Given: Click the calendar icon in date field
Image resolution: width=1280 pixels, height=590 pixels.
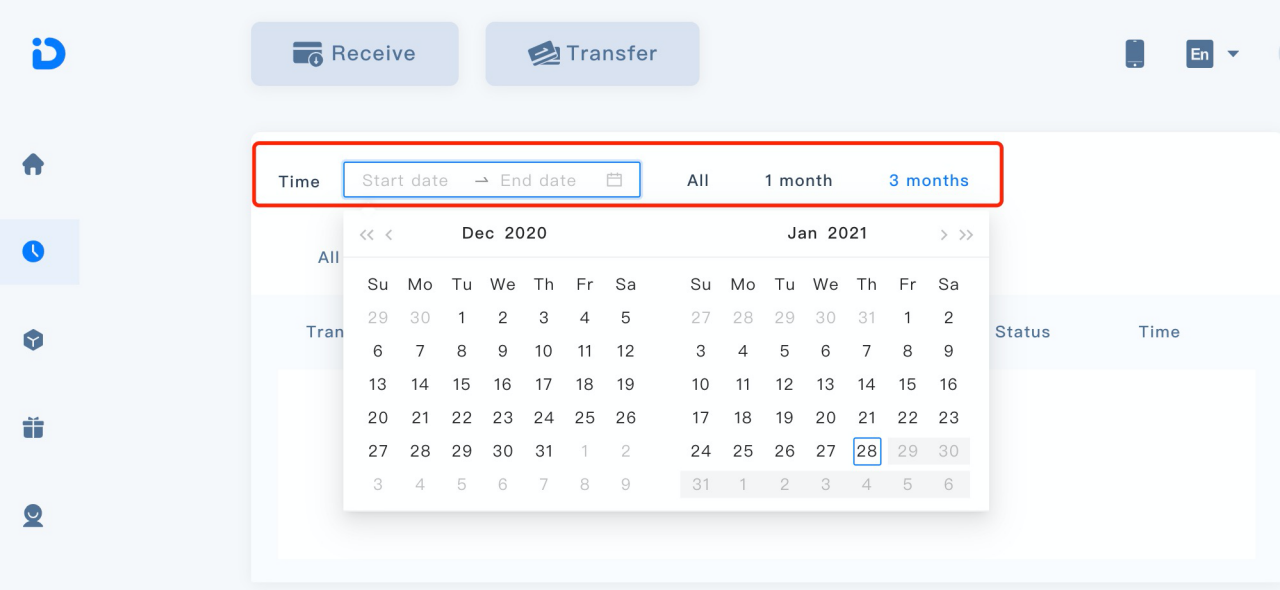Looking at the screenshot, I should 615,180.
